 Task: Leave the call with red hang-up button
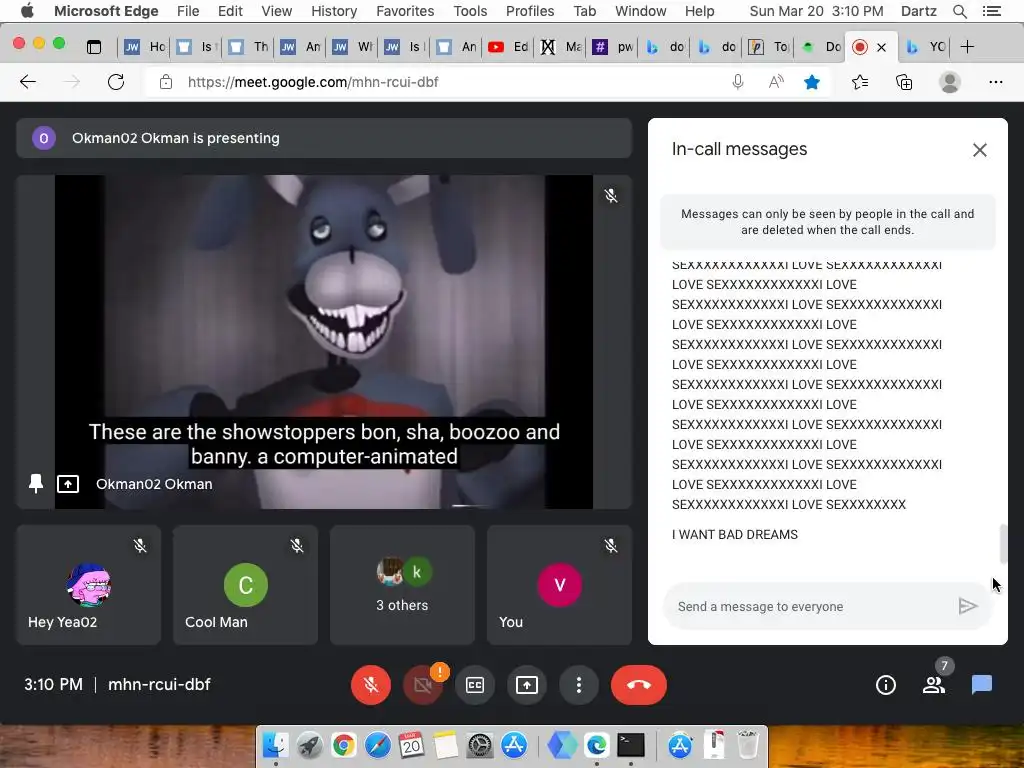[x=639, y=684]
